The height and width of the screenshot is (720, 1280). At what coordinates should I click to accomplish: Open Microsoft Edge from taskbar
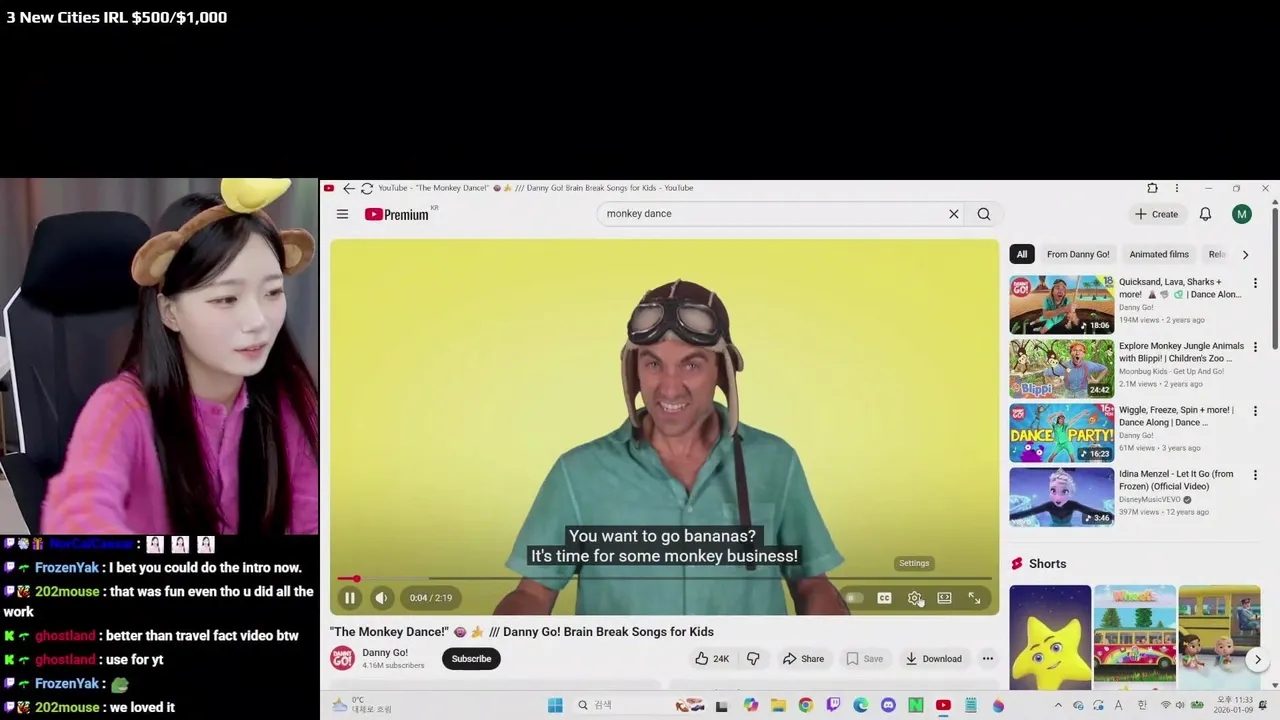click(860, 706)
